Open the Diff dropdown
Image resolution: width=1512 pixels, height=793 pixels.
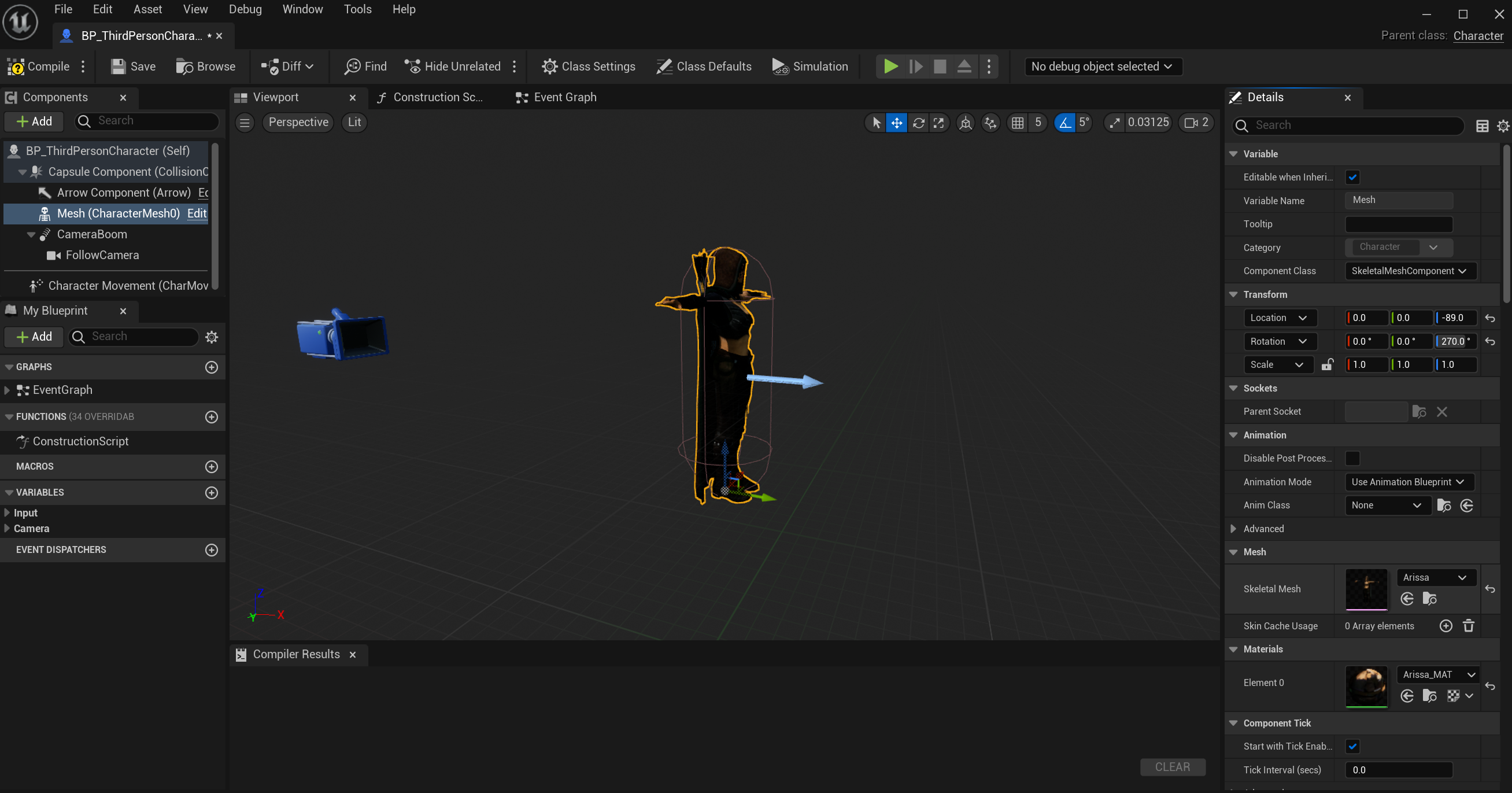pyautogui.click(x=287, y=67)
